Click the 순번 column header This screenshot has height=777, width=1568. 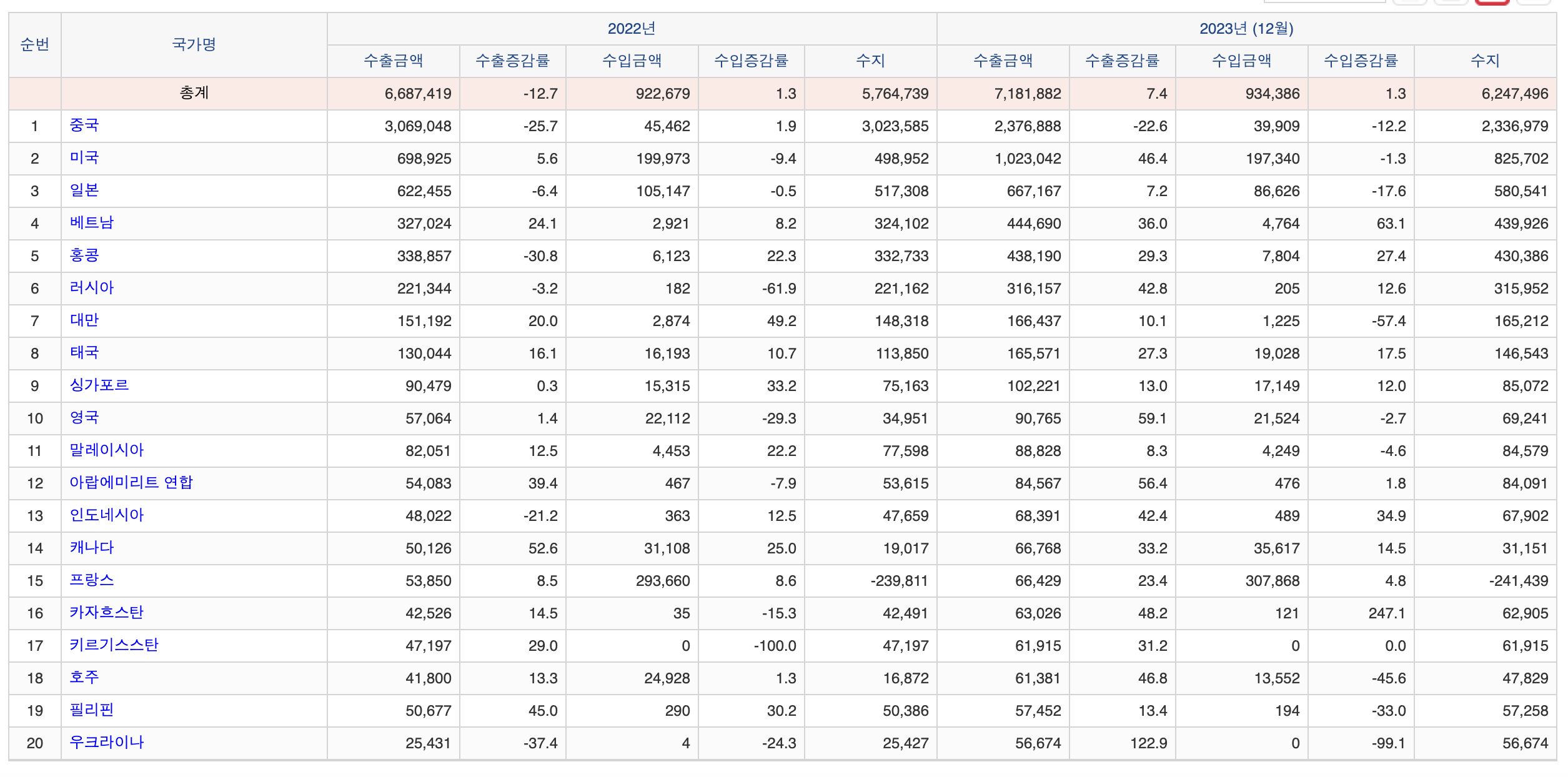(x=35, y=45)
